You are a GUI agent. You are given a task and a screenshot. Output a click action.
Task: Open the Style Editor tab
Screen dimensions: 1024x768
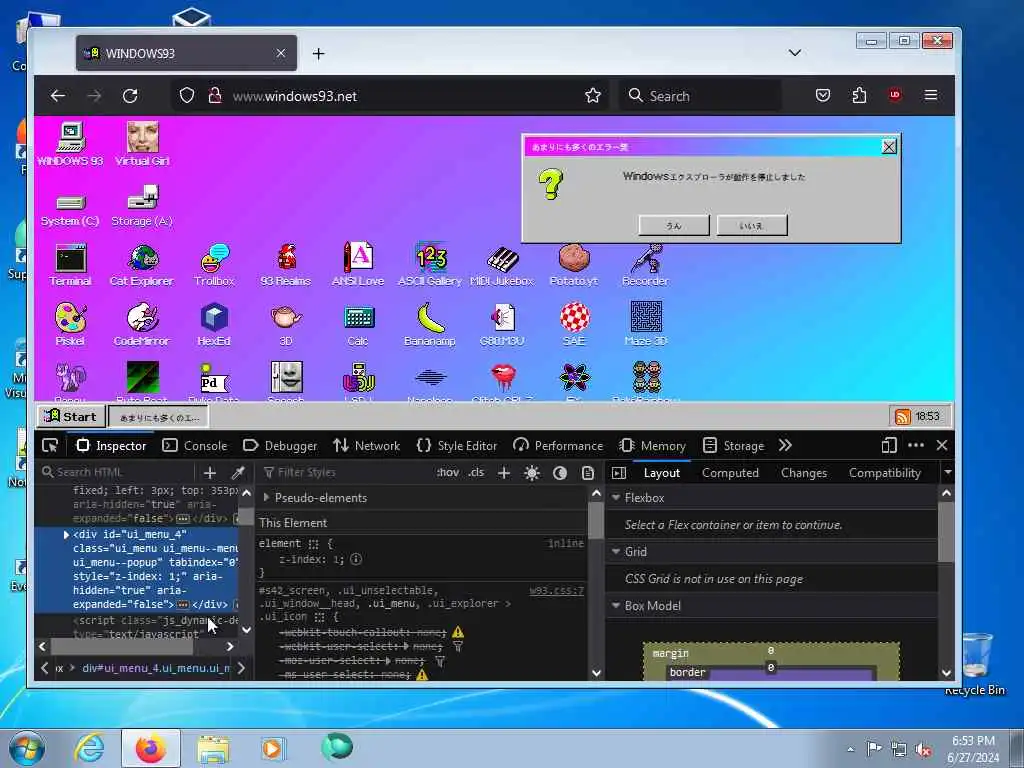(456, 445)
